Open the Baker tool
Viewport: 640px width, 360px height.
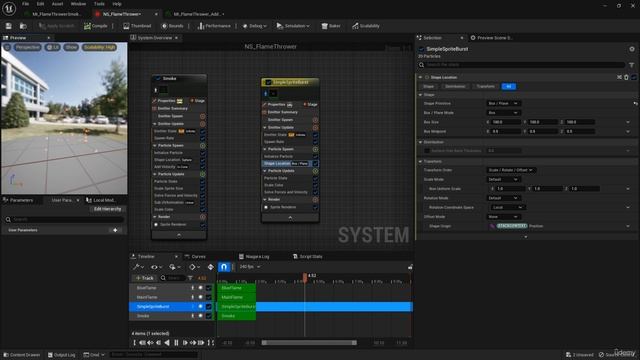click(x=331, y=26)
